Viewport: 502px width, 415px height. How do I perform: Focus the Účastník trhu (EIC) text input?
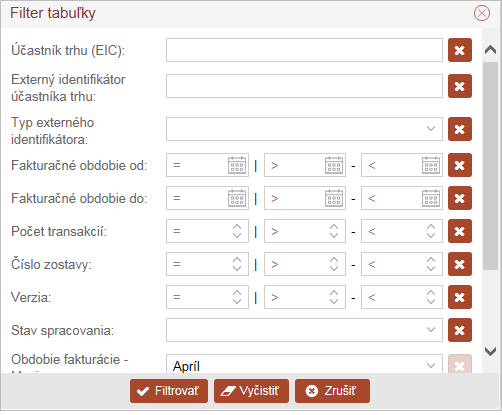pos(304,50)
